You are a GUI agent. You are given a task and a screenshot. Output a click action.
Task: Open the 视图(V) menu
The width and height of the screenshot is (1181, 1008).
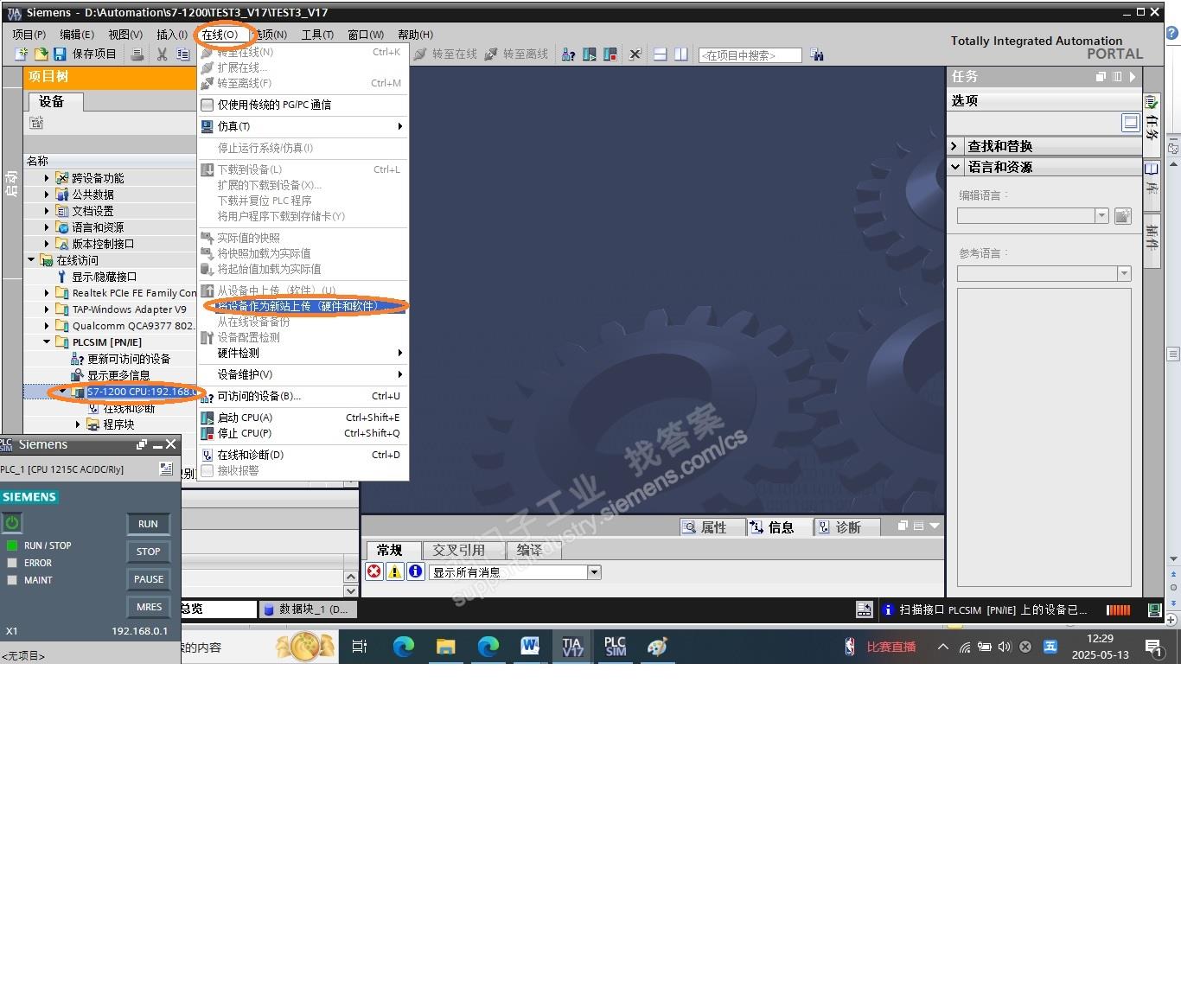[x=125, y=34]
